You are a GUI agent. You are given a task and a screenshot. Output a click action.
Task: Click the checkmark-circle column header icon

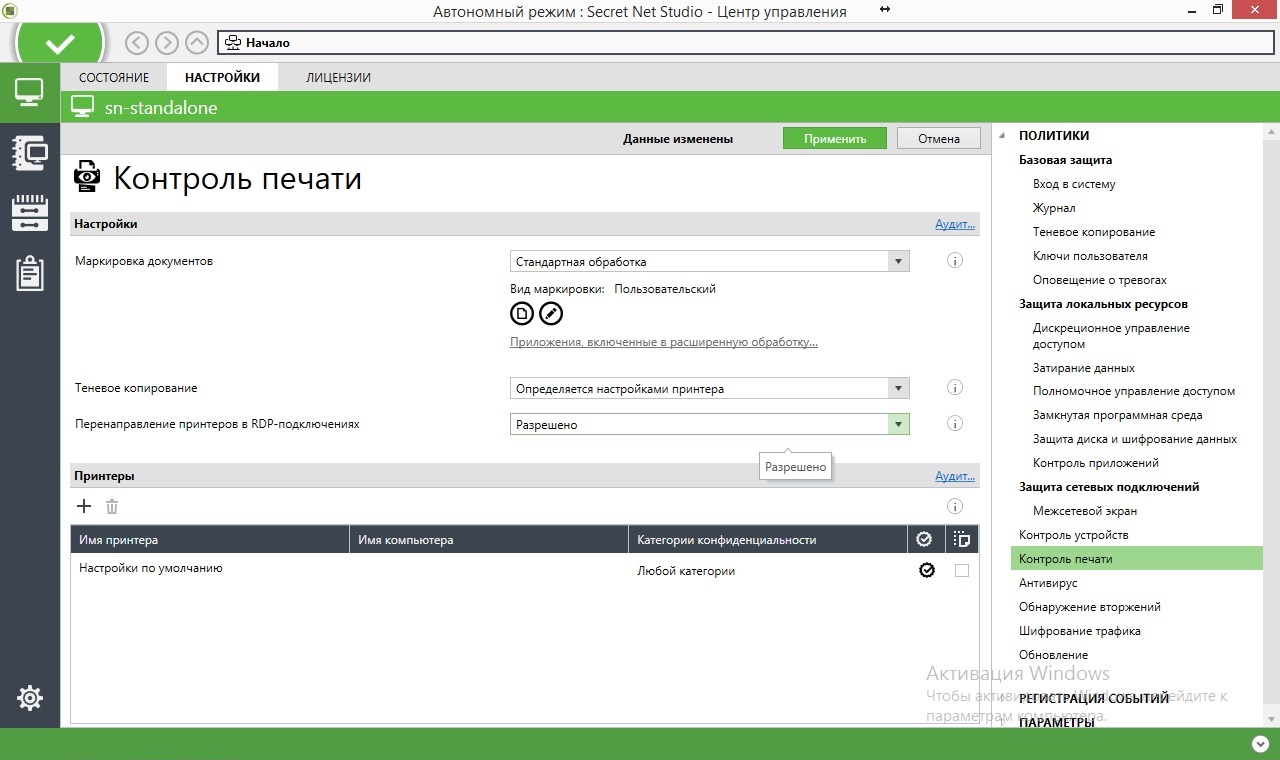(x=924, y=540)
